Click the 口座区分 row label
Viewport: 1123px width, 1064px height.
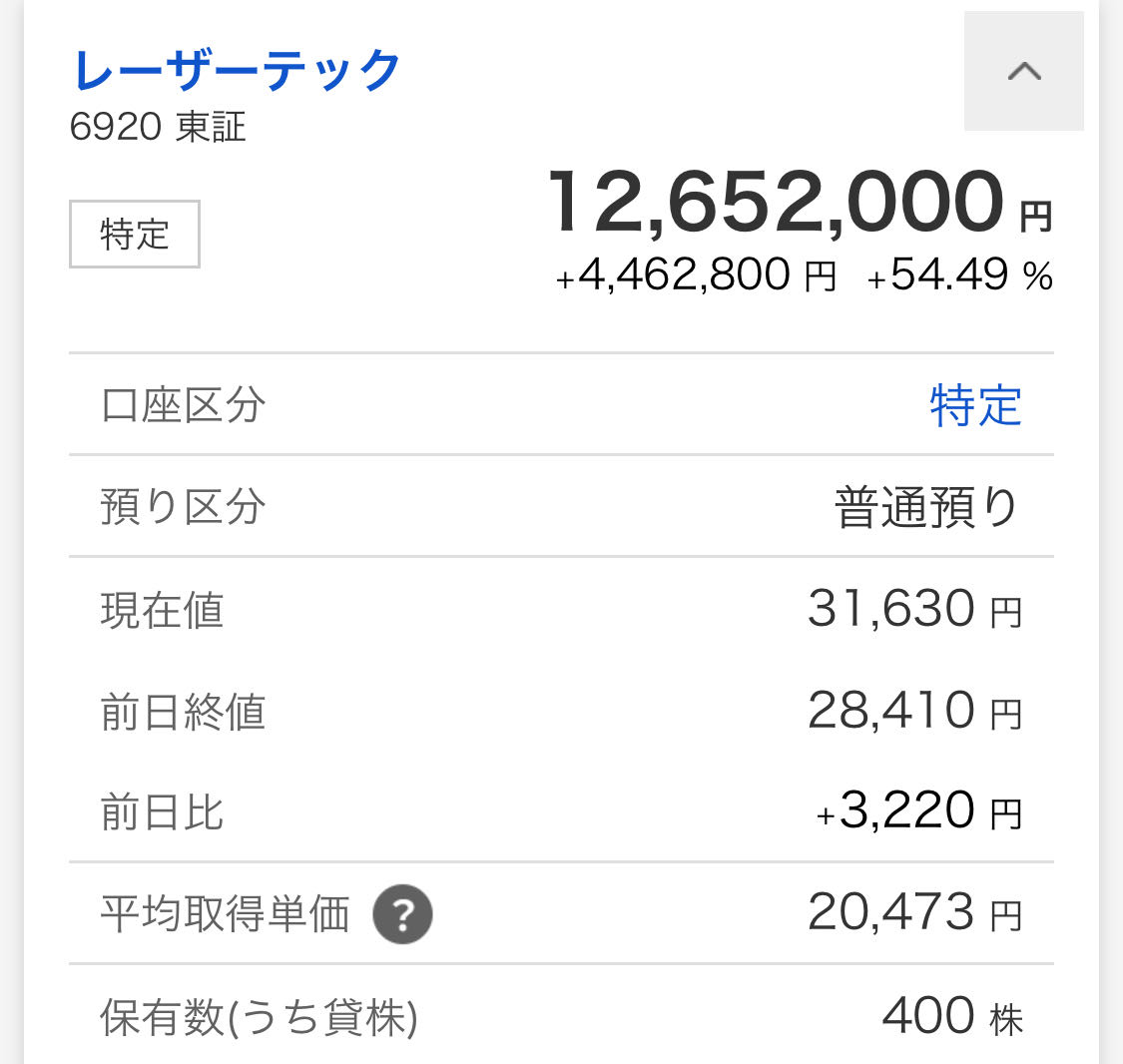[184, 406]
